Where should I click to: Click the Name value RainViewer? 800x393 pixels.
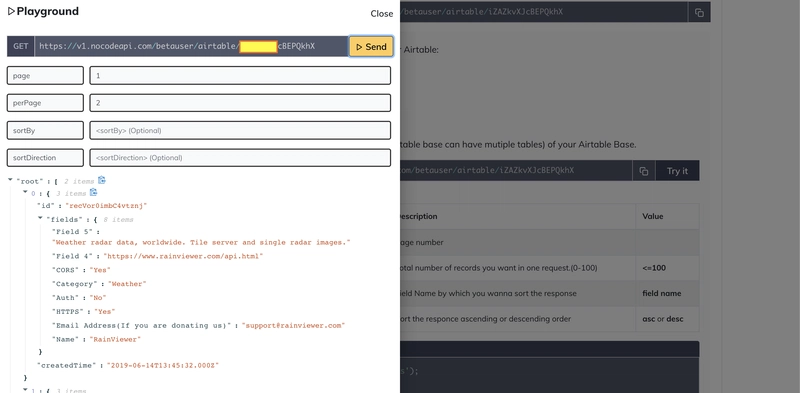pos(115,339)
